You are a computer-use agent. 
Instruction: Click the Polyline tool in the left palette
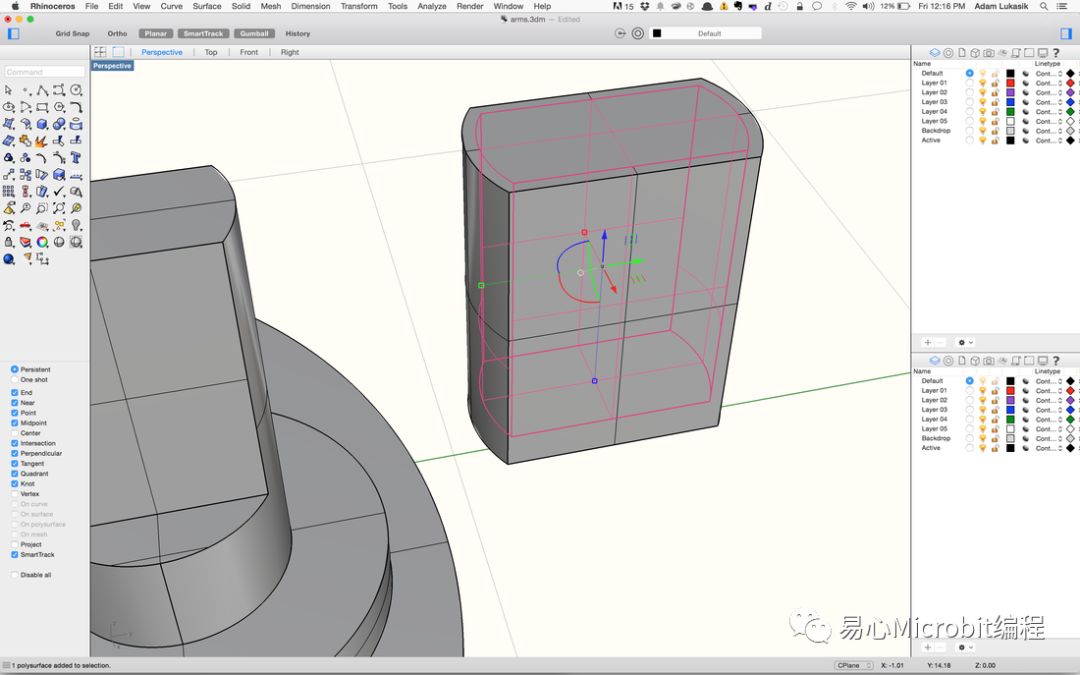click(x=43, y=90)
